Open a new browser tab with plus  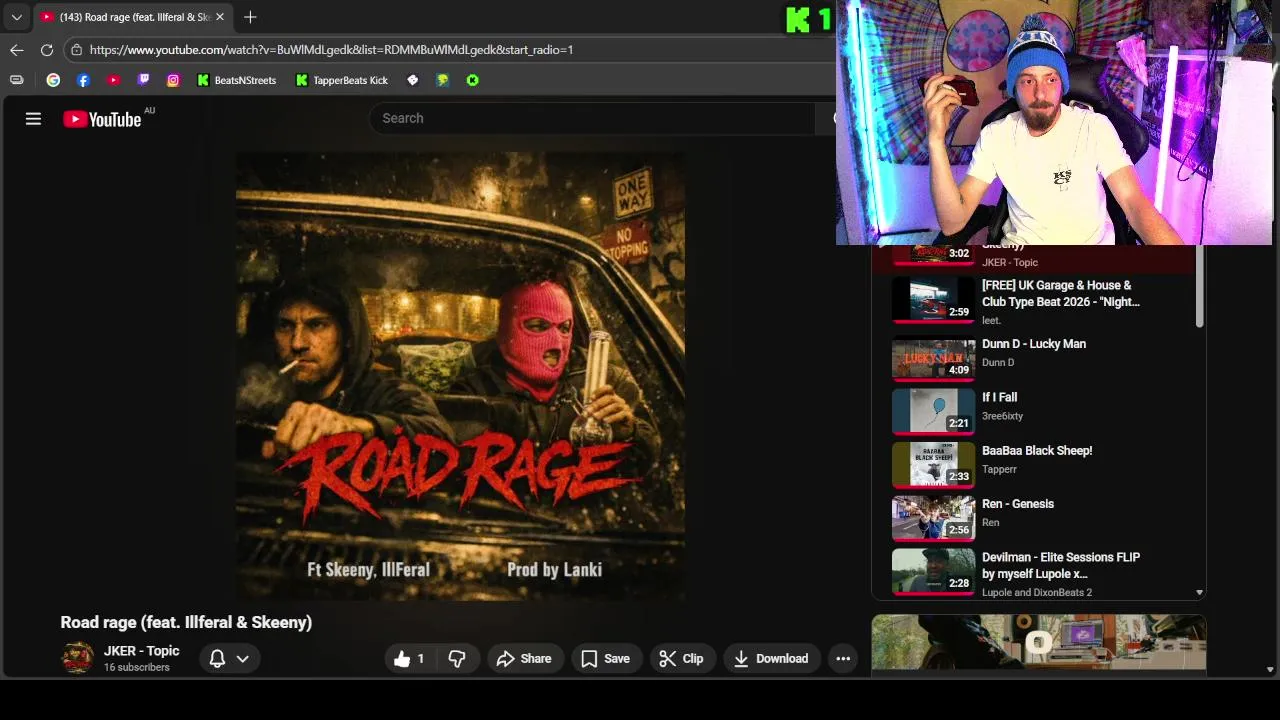coord(250,17)
